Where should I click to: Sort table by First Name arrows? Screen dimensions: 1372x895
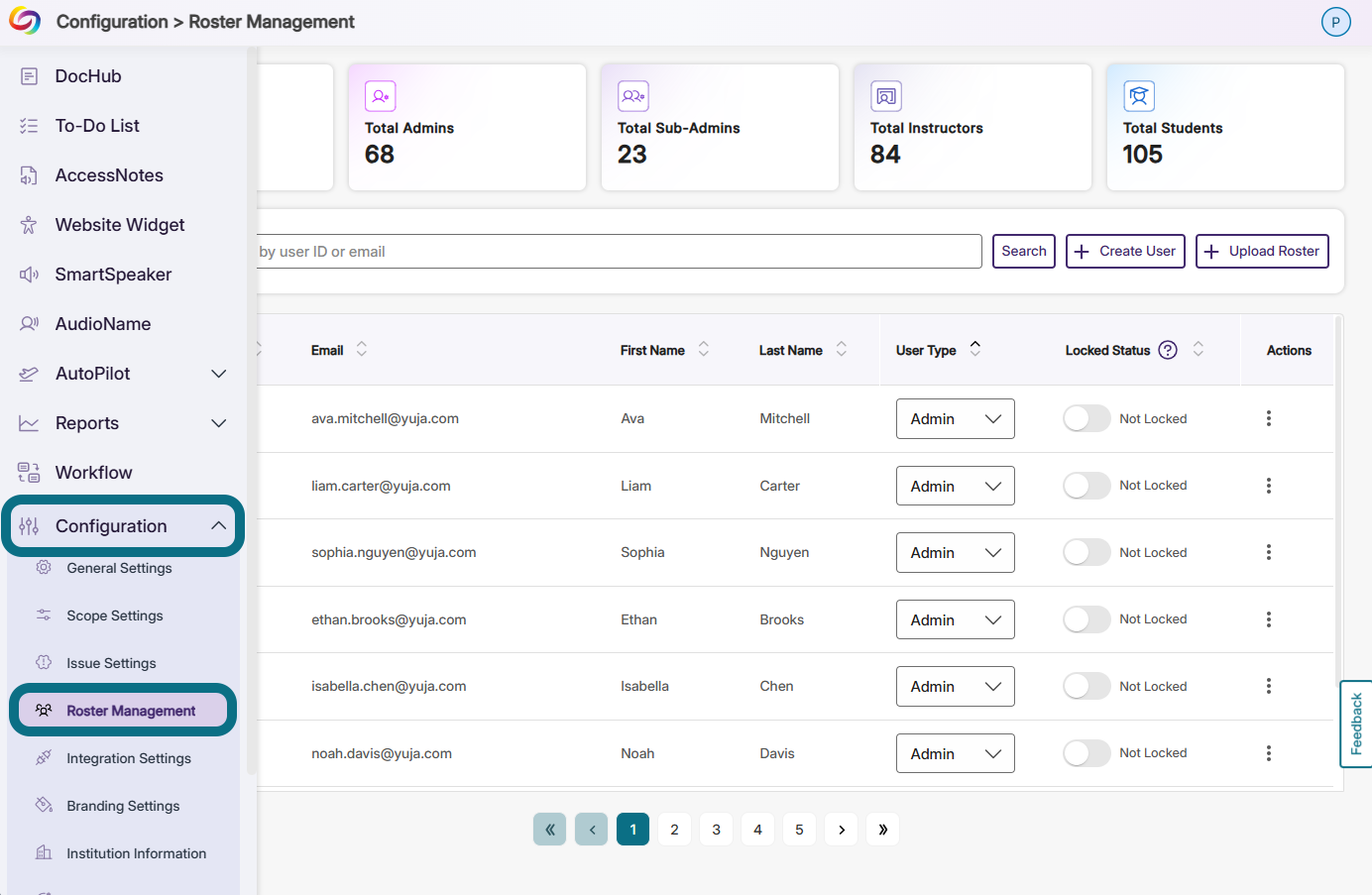704,349
